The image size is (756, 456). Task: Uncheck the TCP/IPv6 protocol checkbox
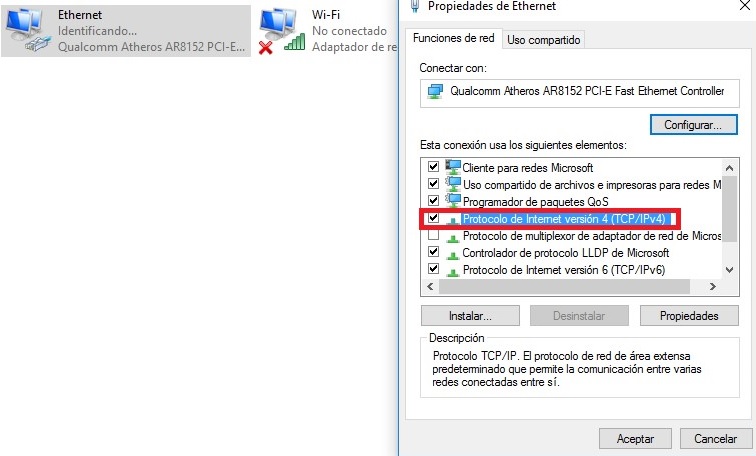click(x=433, y=268)
